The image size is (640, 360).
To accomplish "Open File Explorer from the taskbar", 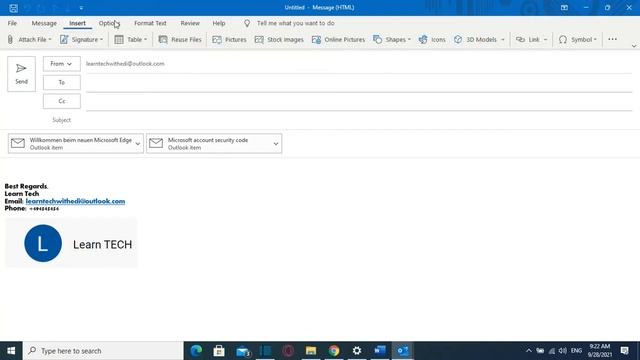I will (311, 351).
